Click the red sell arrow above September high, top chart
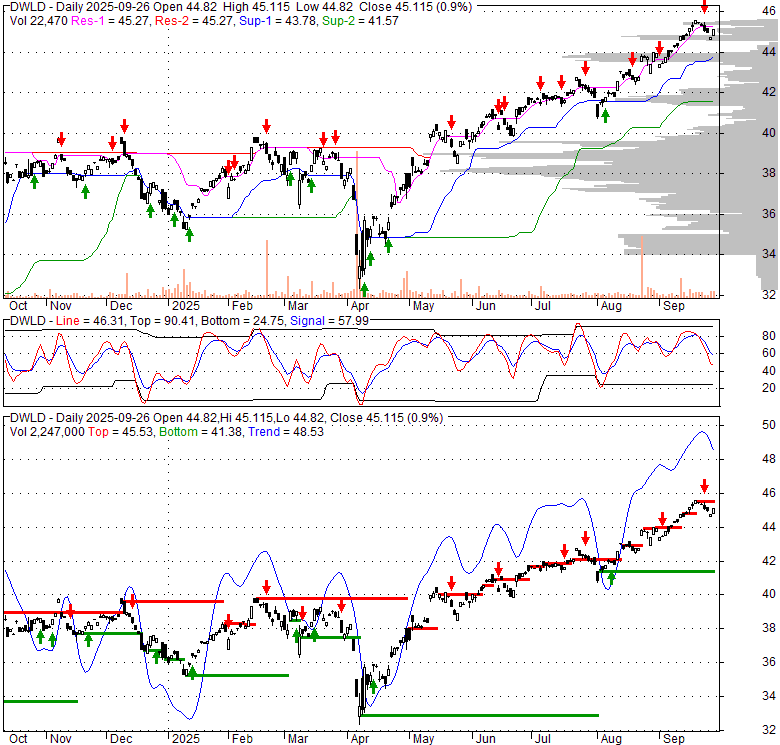Viewport: 780px width, 745px height. pyautogui.click(x=704, y=7)
